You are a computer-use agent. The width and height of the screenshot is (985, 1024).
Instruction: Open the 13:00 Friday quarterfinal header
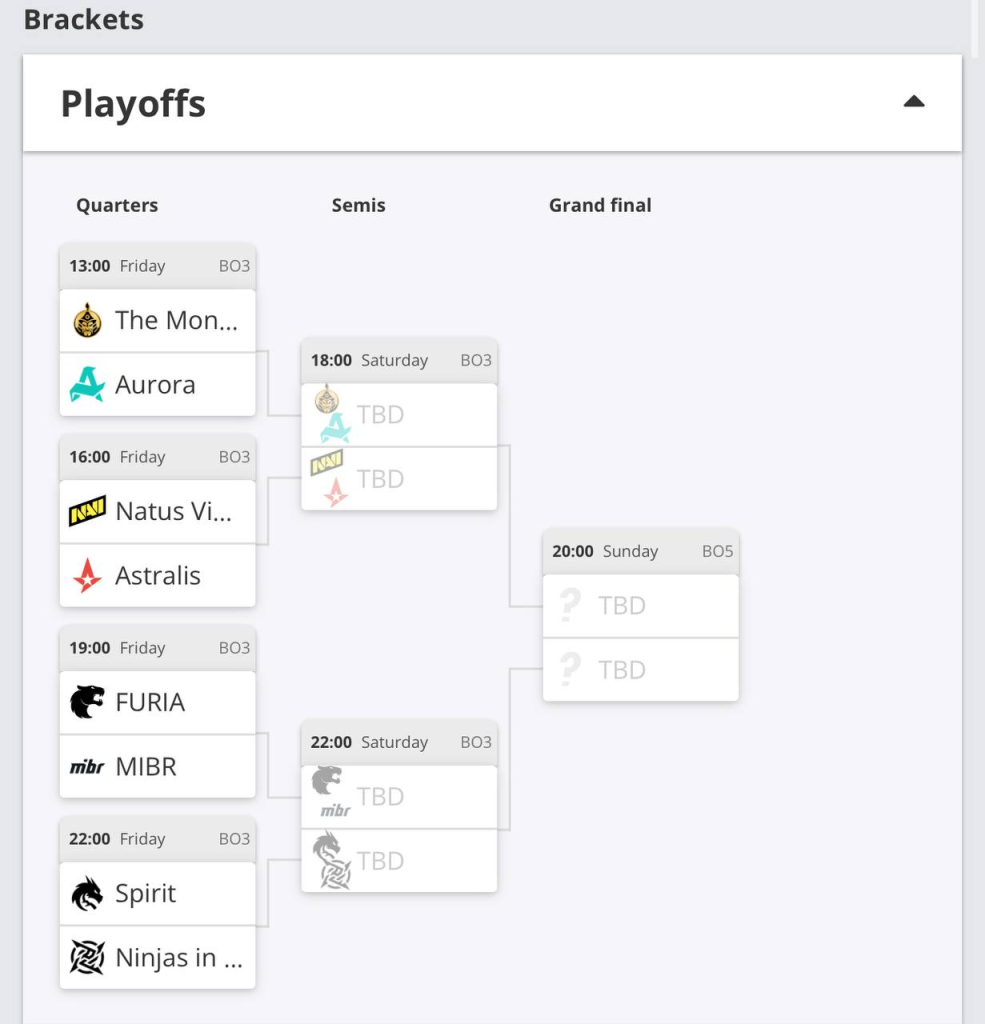click(x=157, y=266)
